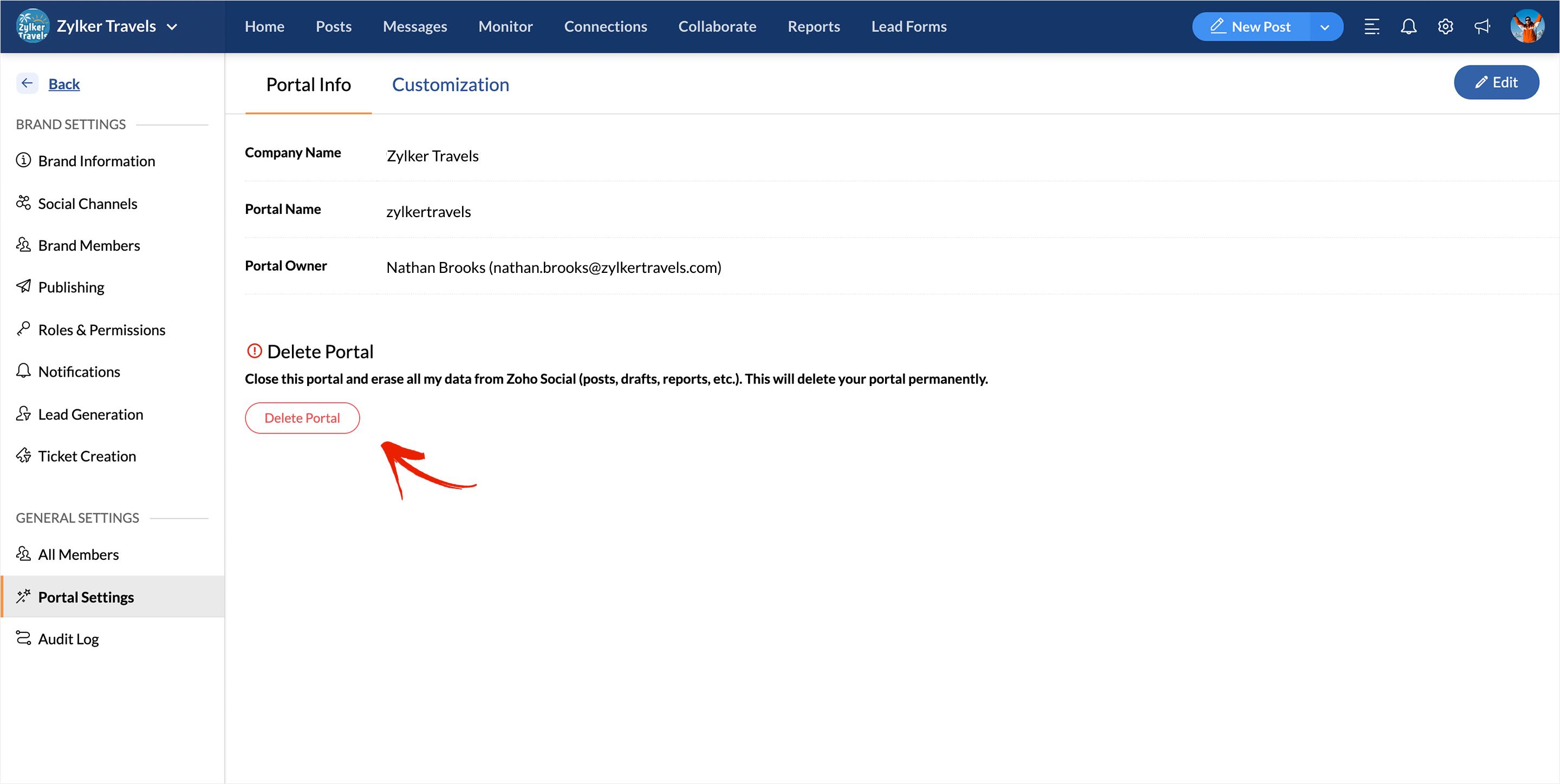Open the Collaborate section
Screen dimensions: 1560x784
(717, 27)
